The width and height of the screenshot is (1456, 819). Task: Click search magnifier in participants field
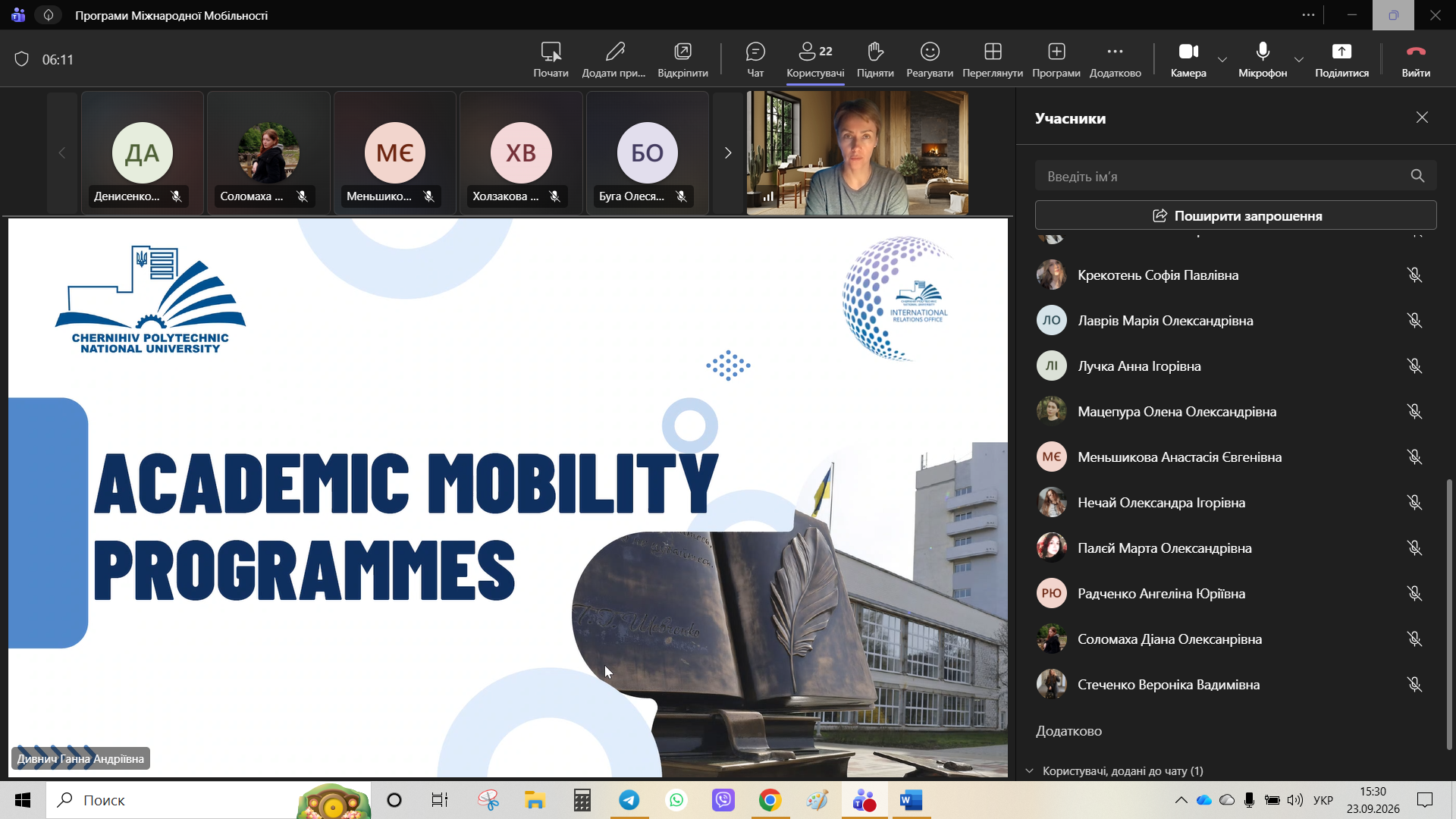coord(1417,176)
